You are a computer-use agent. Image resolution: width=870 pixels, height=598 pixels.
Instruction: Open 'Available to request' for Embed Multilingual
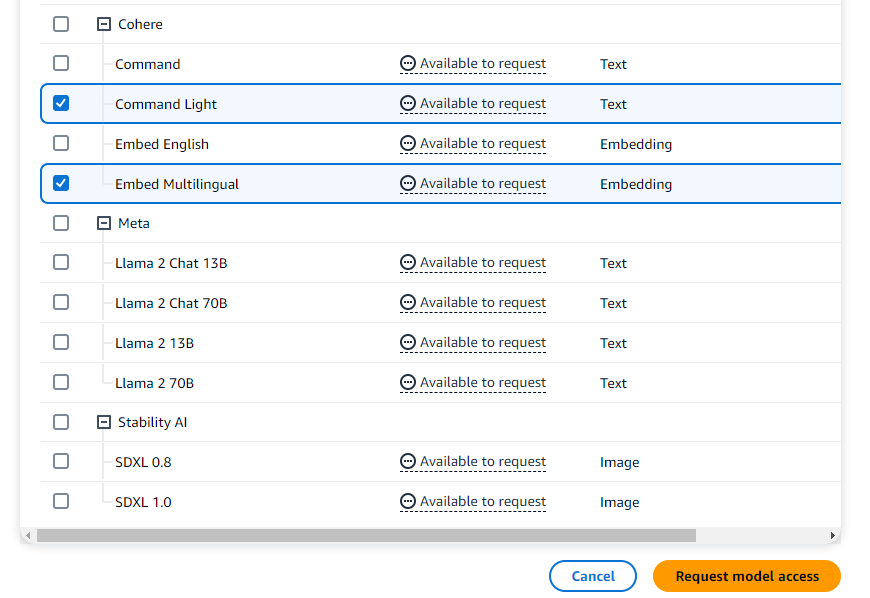tap(483, 184)
